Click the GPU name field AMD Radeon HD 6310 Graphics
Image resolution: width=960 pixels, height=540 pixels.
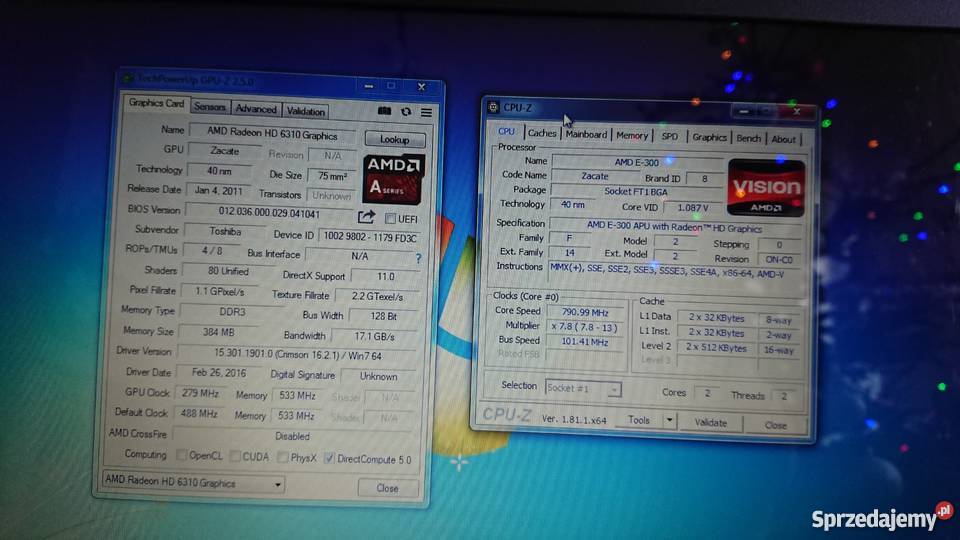point(272,132)
